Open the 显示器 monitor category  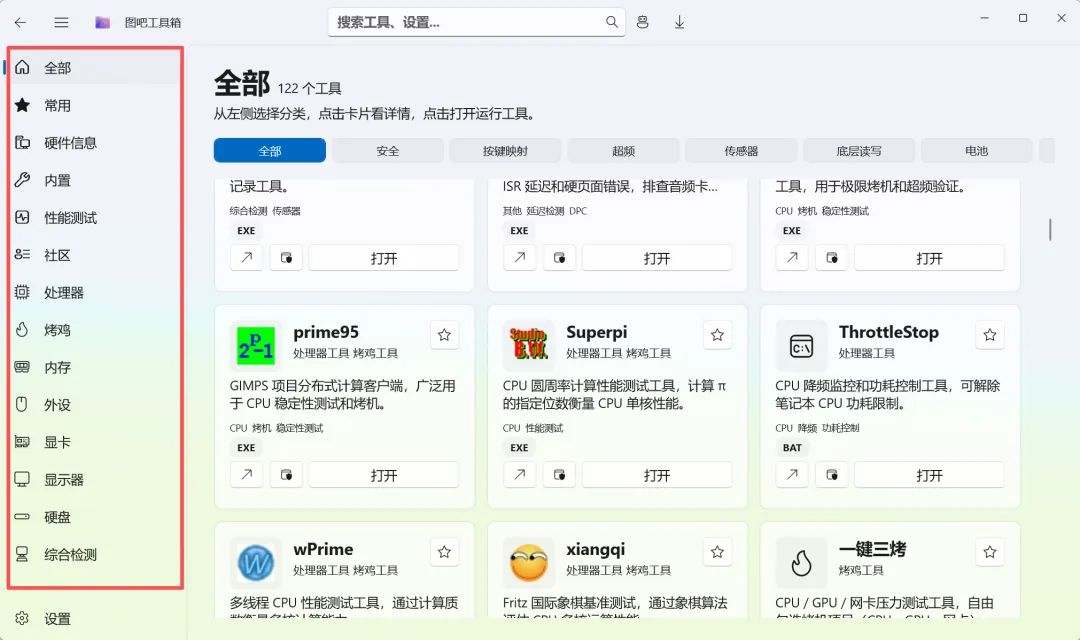pyautogui.click(x=94, y=479)
